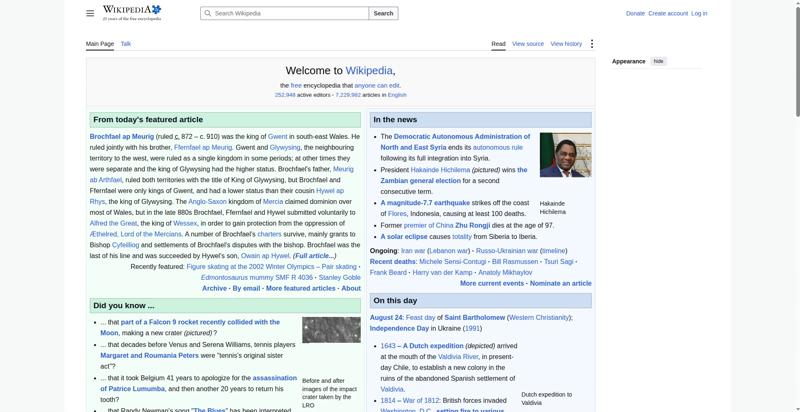Open the Valdivia River link
The height and width of the screenshot is (412, 800).
pyautogui.click(x=458, y=357)
